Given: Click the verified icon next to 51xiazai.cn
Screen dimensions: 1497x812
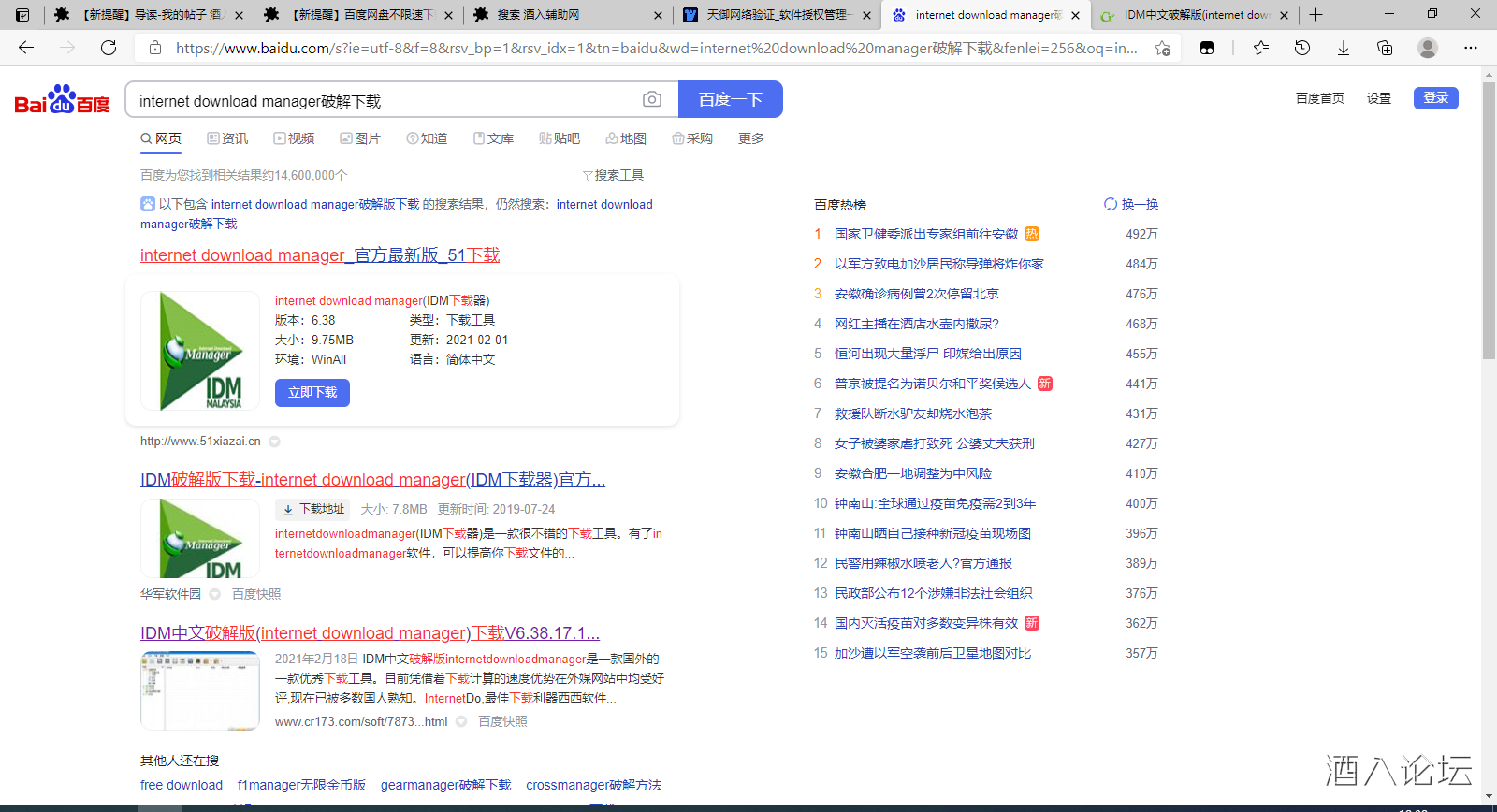Looking at the screenshot, I should 274,442.
